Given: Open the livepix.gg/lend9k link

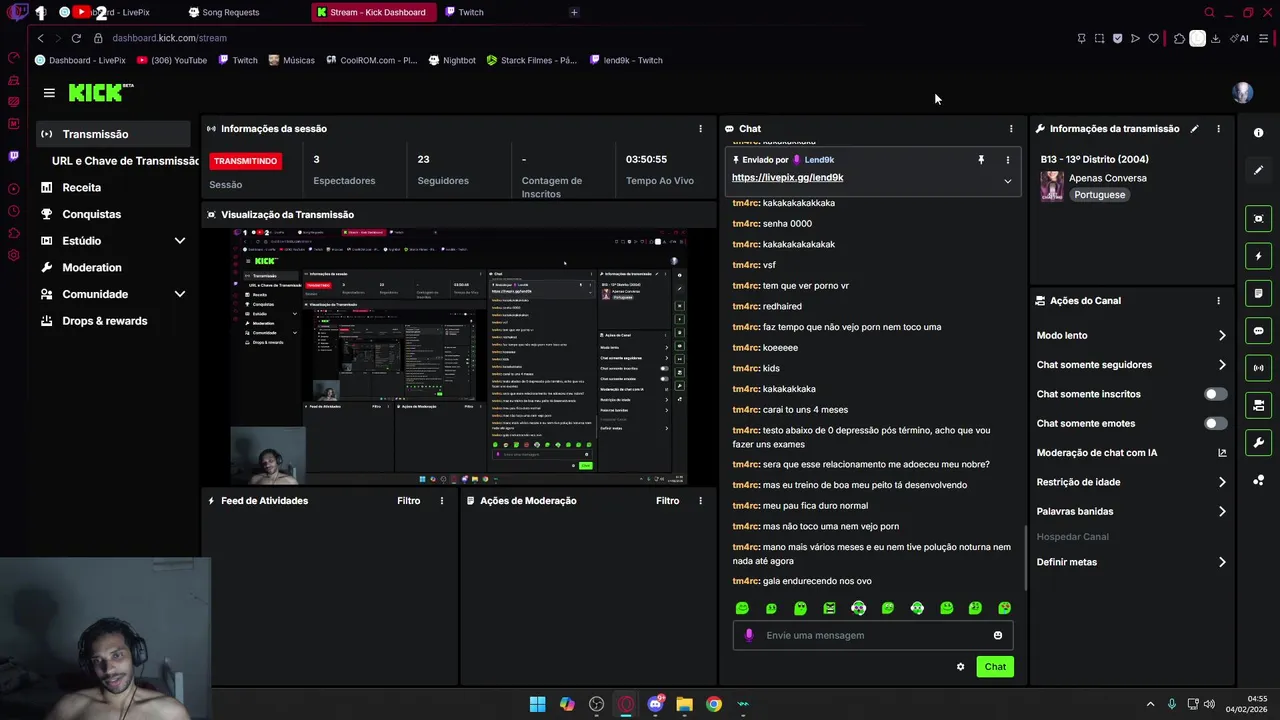Looking at the screenshot, I should tap(787, 178).
